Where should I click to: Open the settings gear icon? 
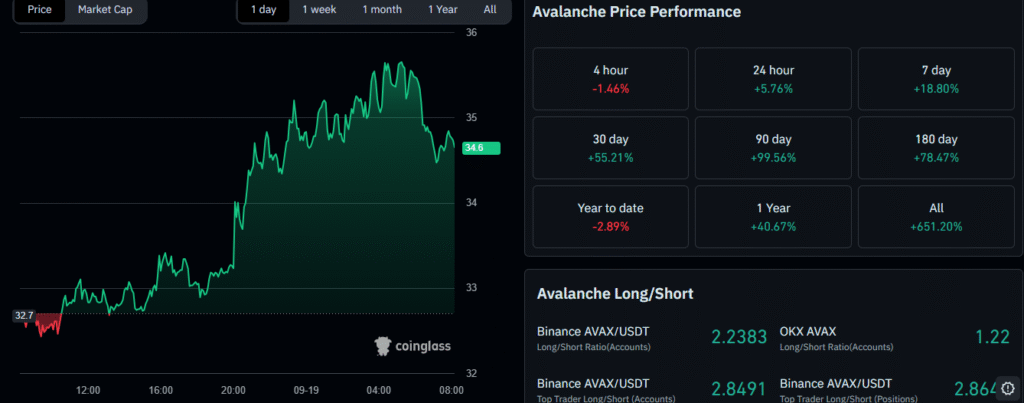(x=1007, y=387)
